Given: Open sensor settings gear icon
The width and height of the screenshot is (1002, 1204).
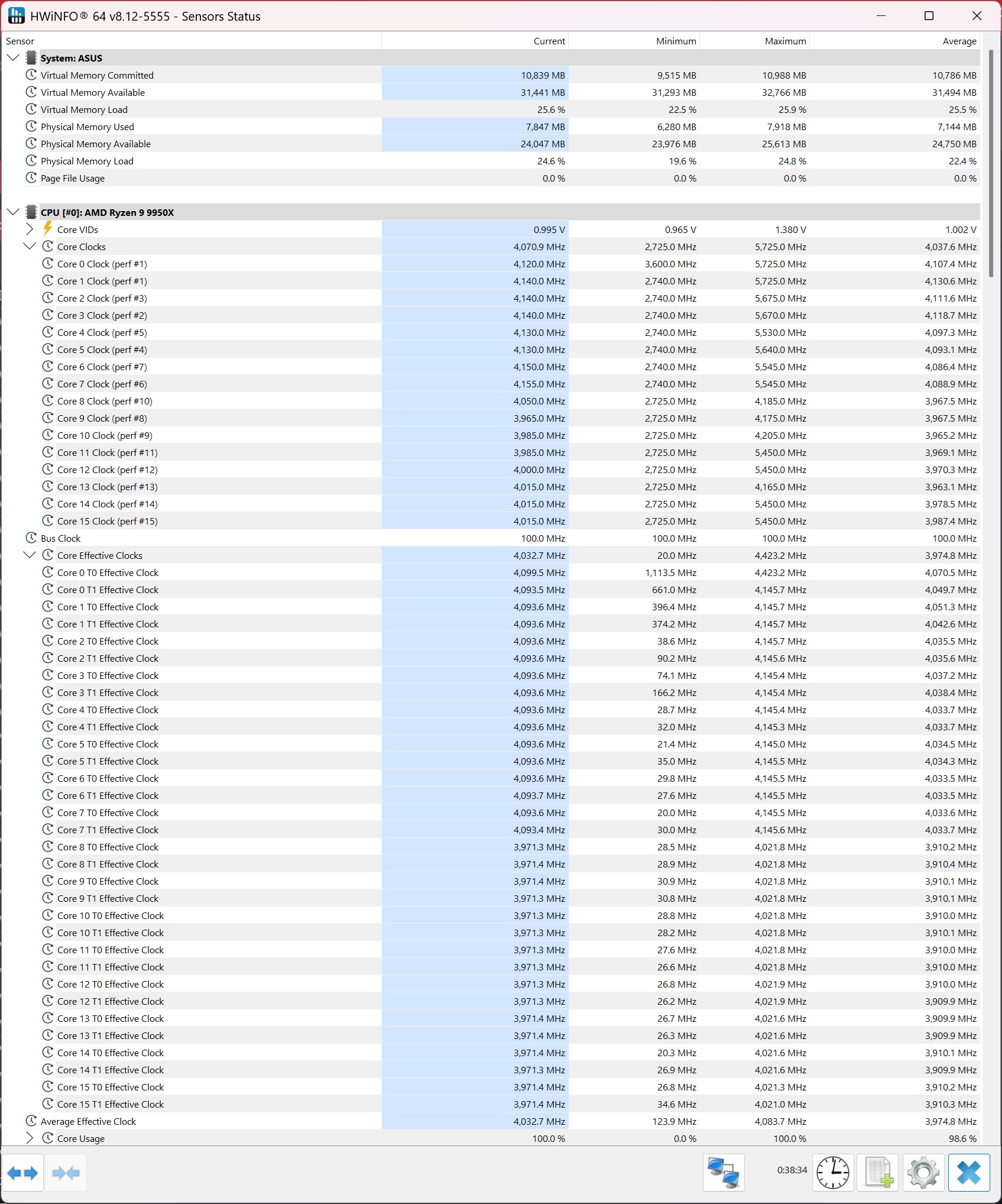Looking at the screenshot, I should click(923, 1173).
